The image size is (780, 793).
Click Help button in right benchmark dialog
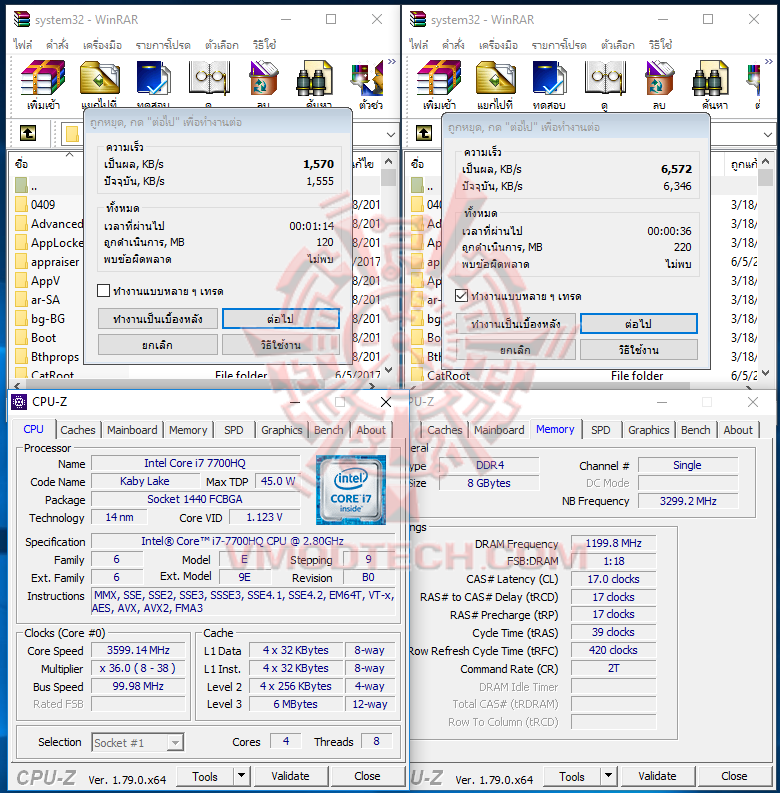(x=638, y=349)
